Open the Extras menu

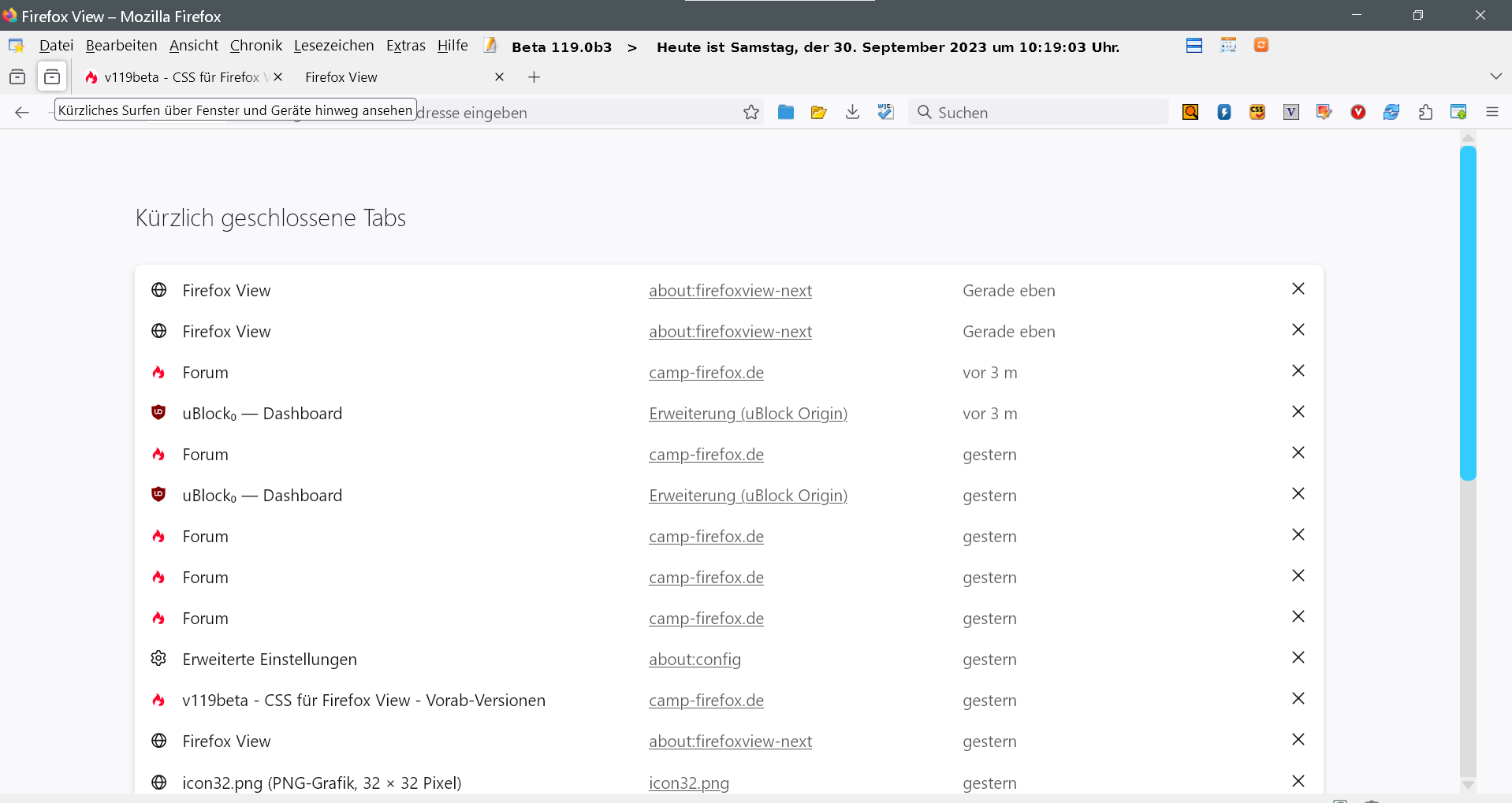tap(406, 46)
